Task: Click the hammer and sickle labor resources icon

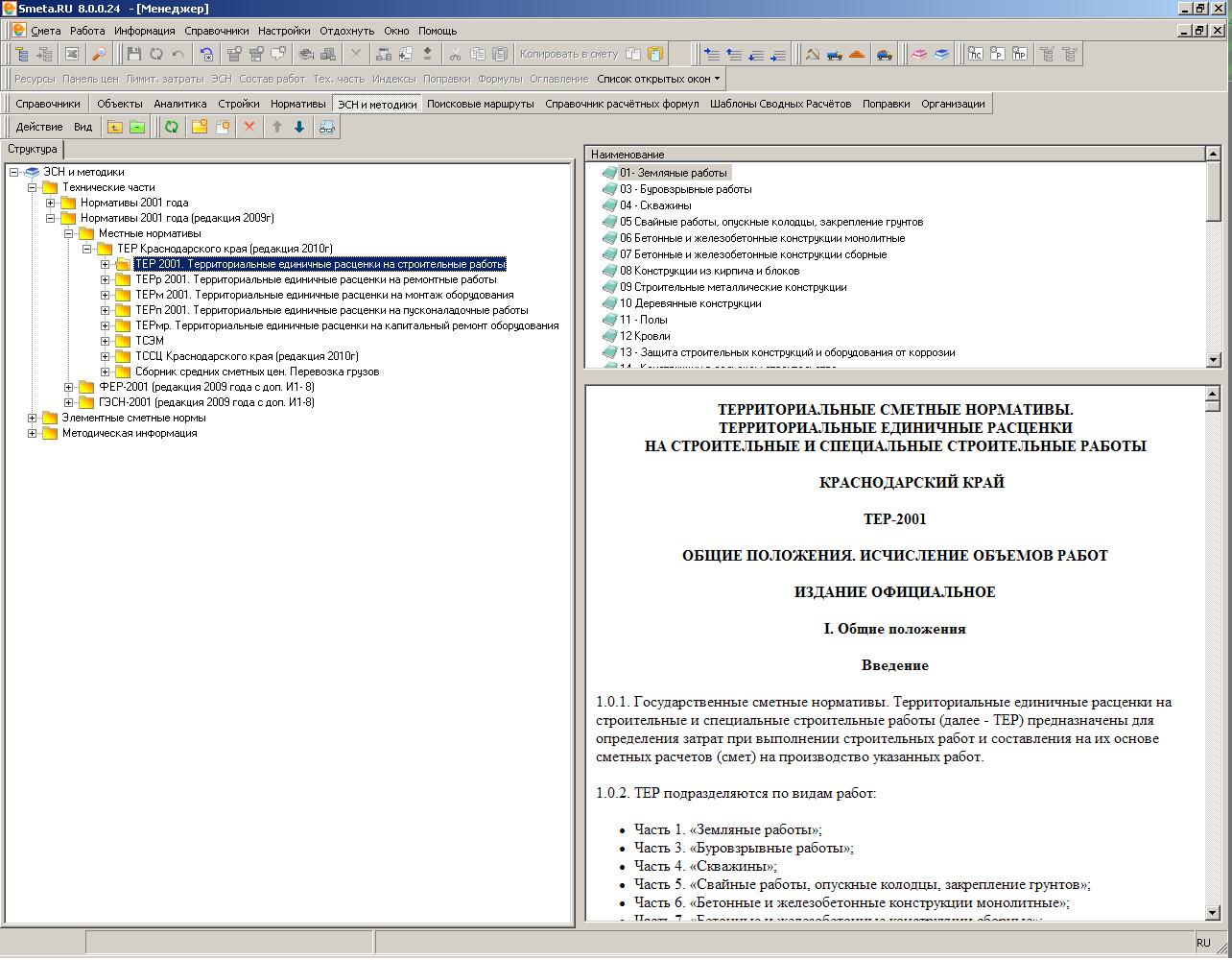Action: [813, 55]
